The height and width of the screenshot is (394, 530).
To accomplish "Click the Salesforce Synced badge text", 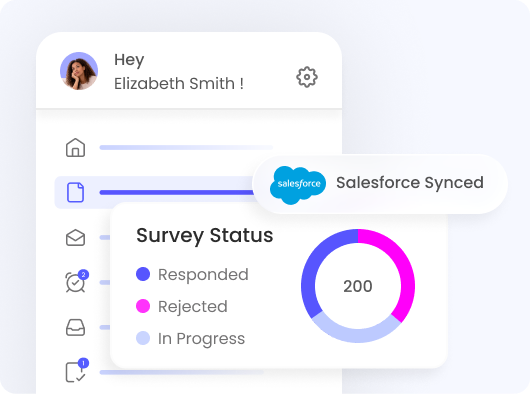I will pos(410,183).
